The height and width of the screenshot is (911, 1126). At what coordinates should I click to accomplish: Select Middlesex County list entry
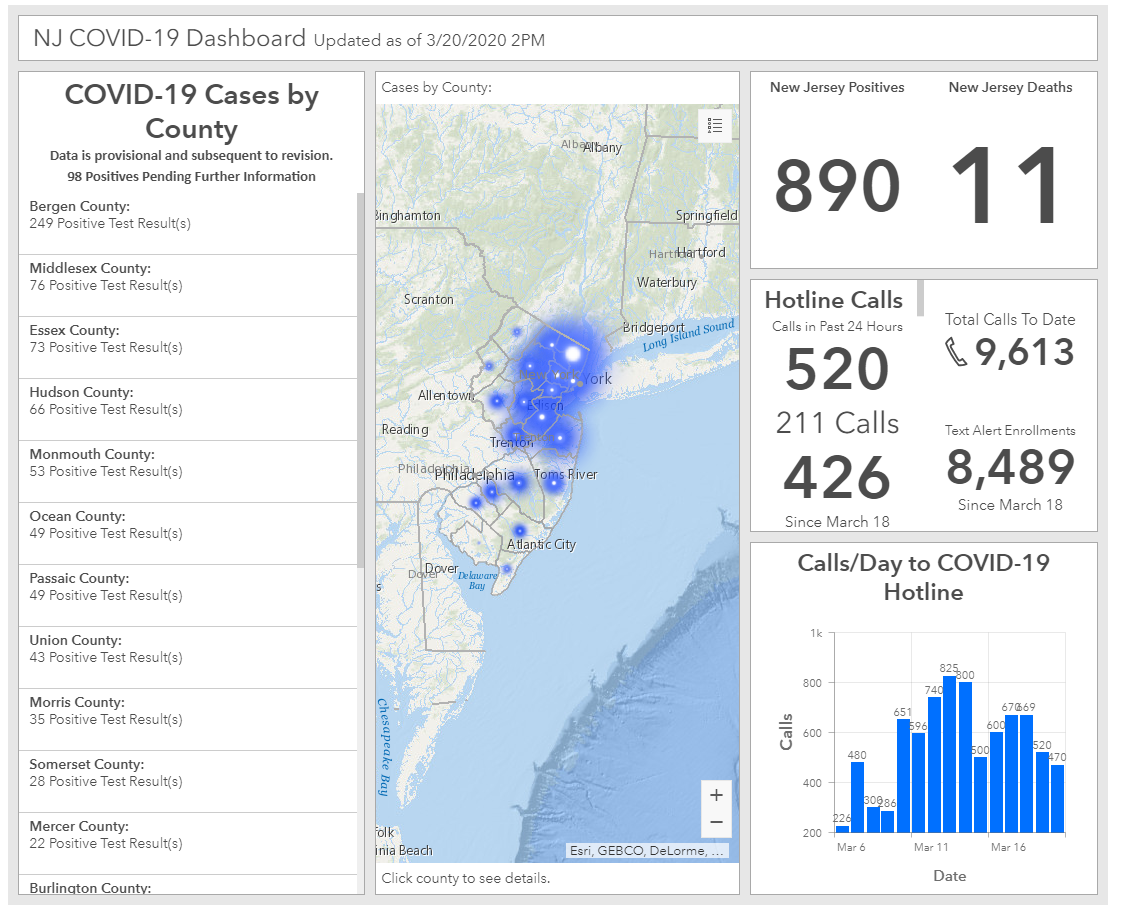(x=188, y=286)
